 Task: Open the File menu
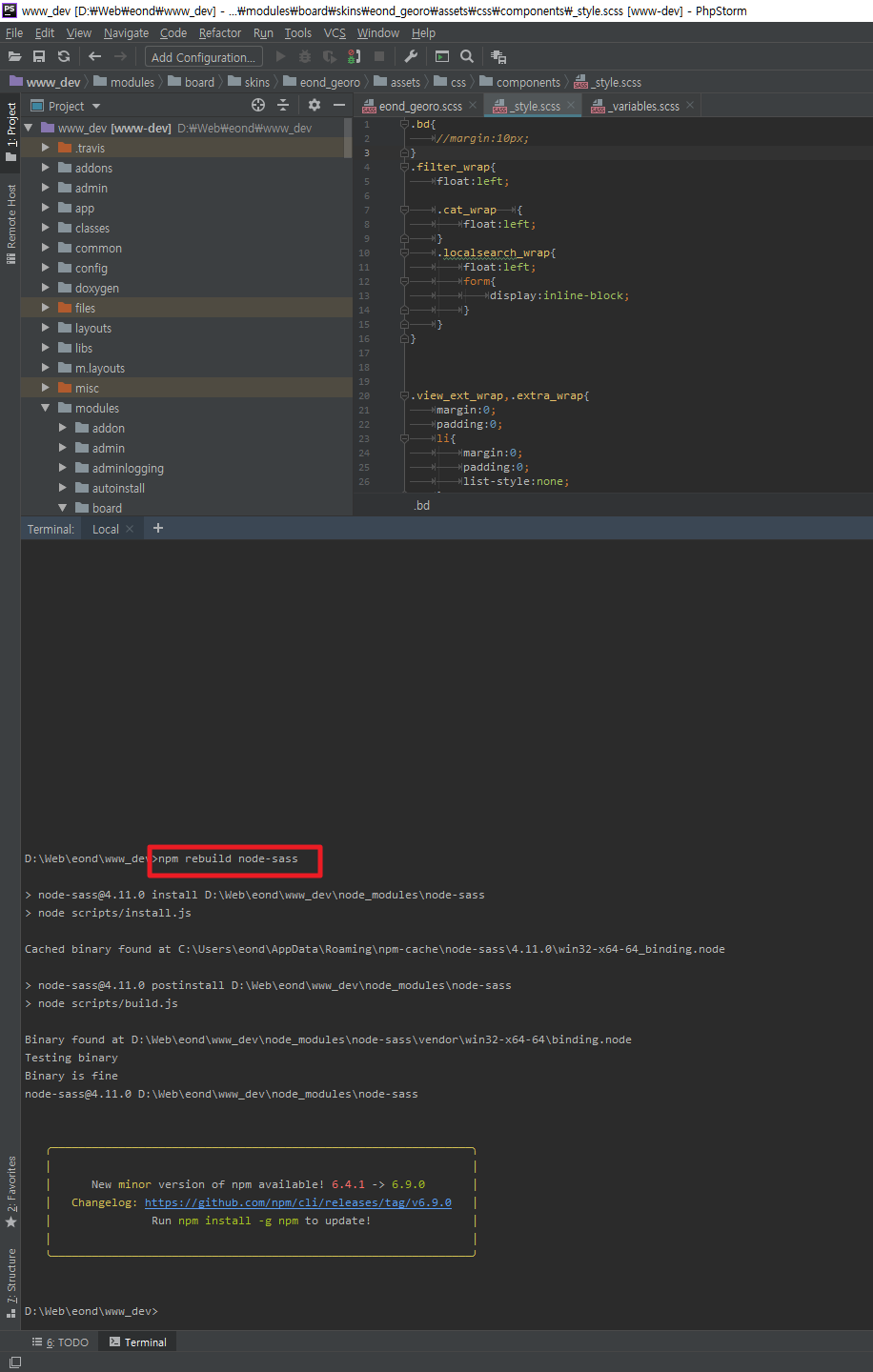coord(14,32)
